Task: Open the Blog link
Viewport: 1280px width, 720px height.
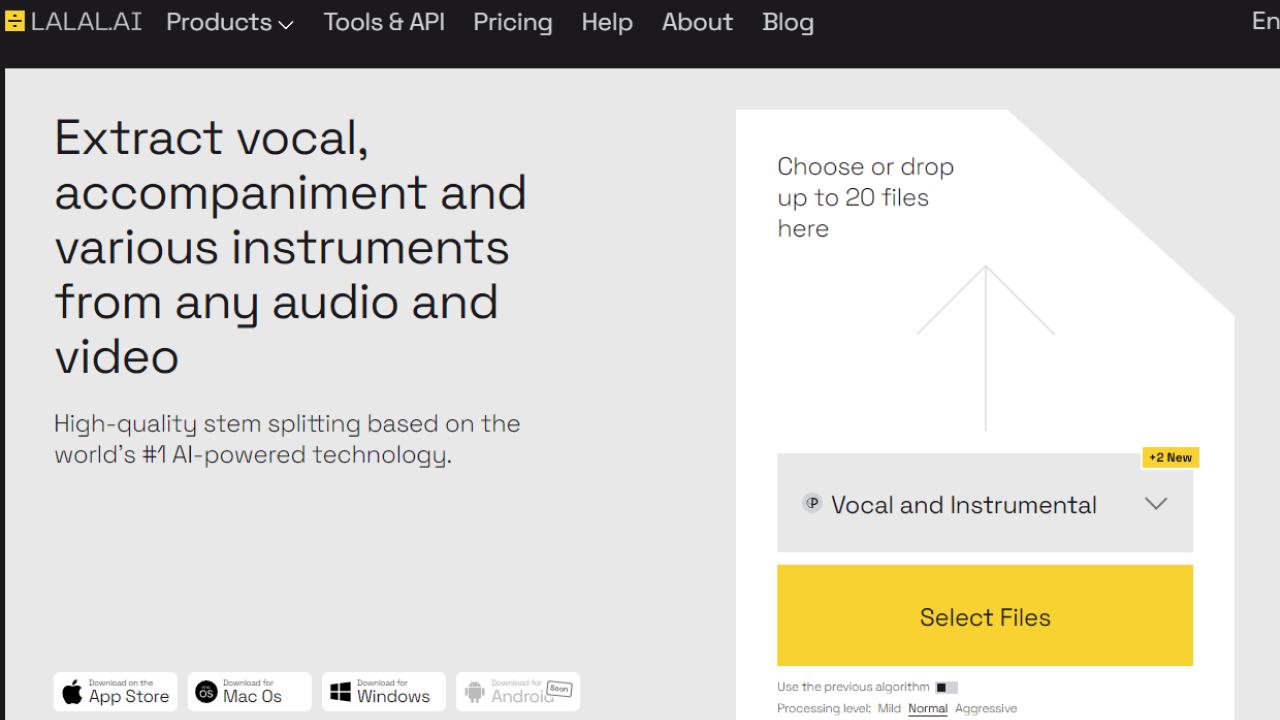Action: [x=787, y=22]
